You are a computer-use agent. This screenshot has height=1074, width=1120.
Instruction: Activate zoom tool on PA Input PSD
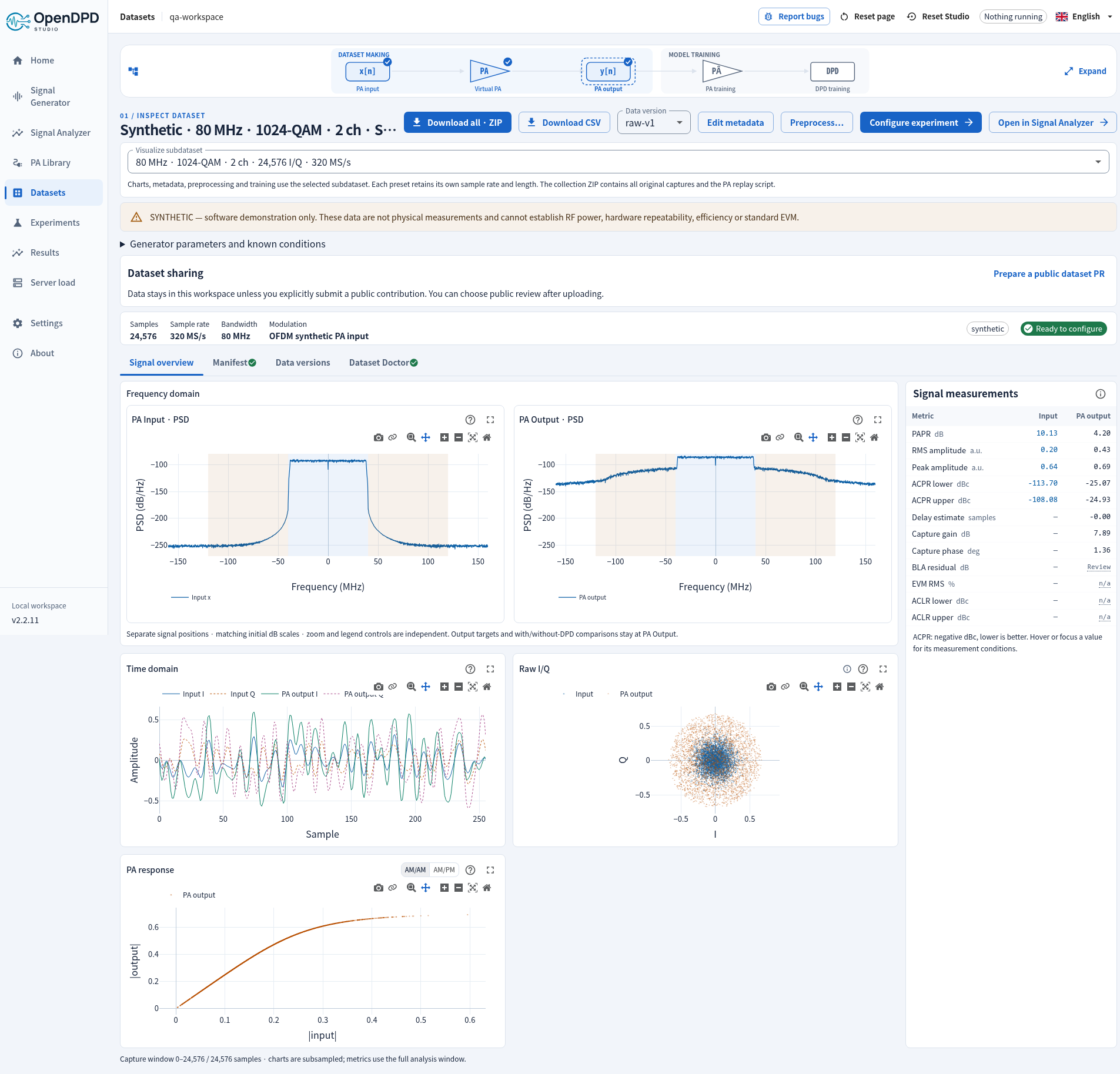[412, 437]
